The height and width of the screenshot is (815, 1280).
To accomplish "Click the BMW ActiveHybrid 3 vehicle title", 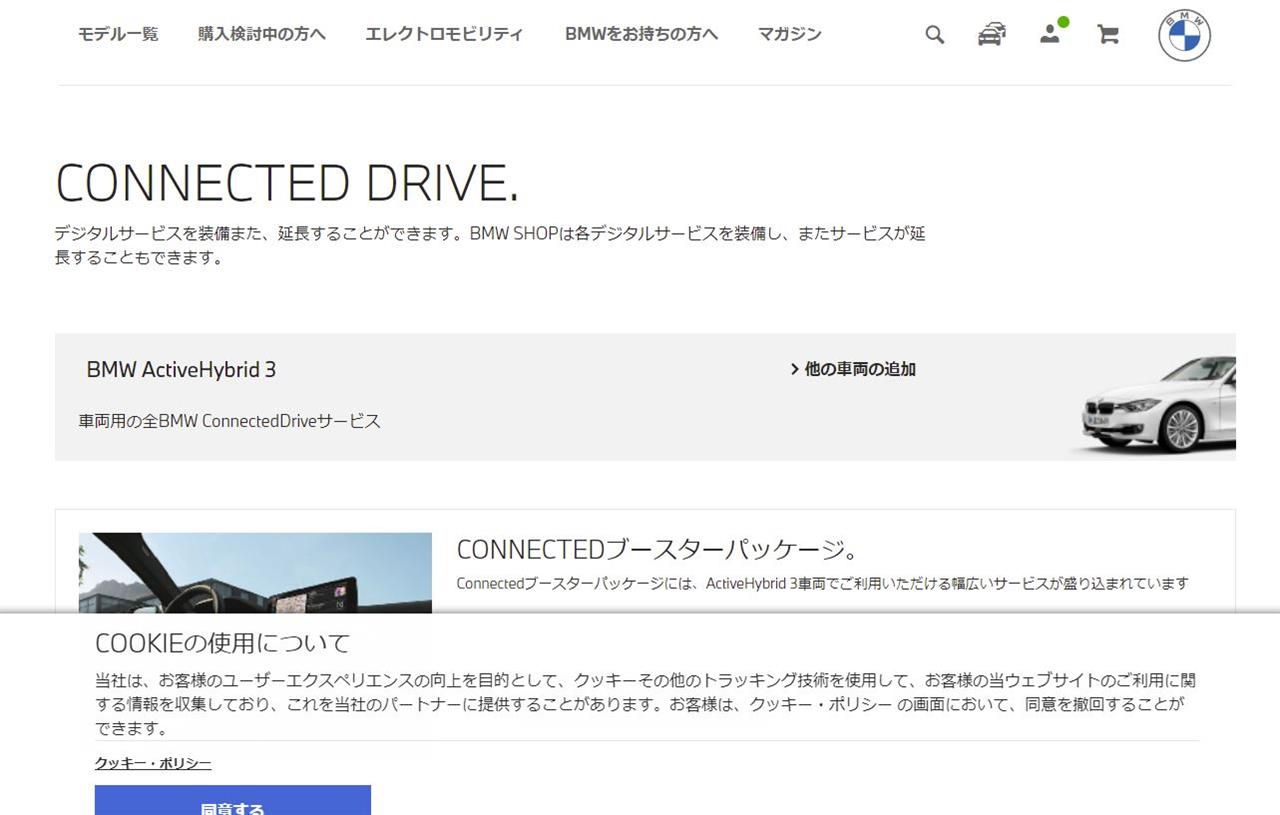I will click(181, 370).
